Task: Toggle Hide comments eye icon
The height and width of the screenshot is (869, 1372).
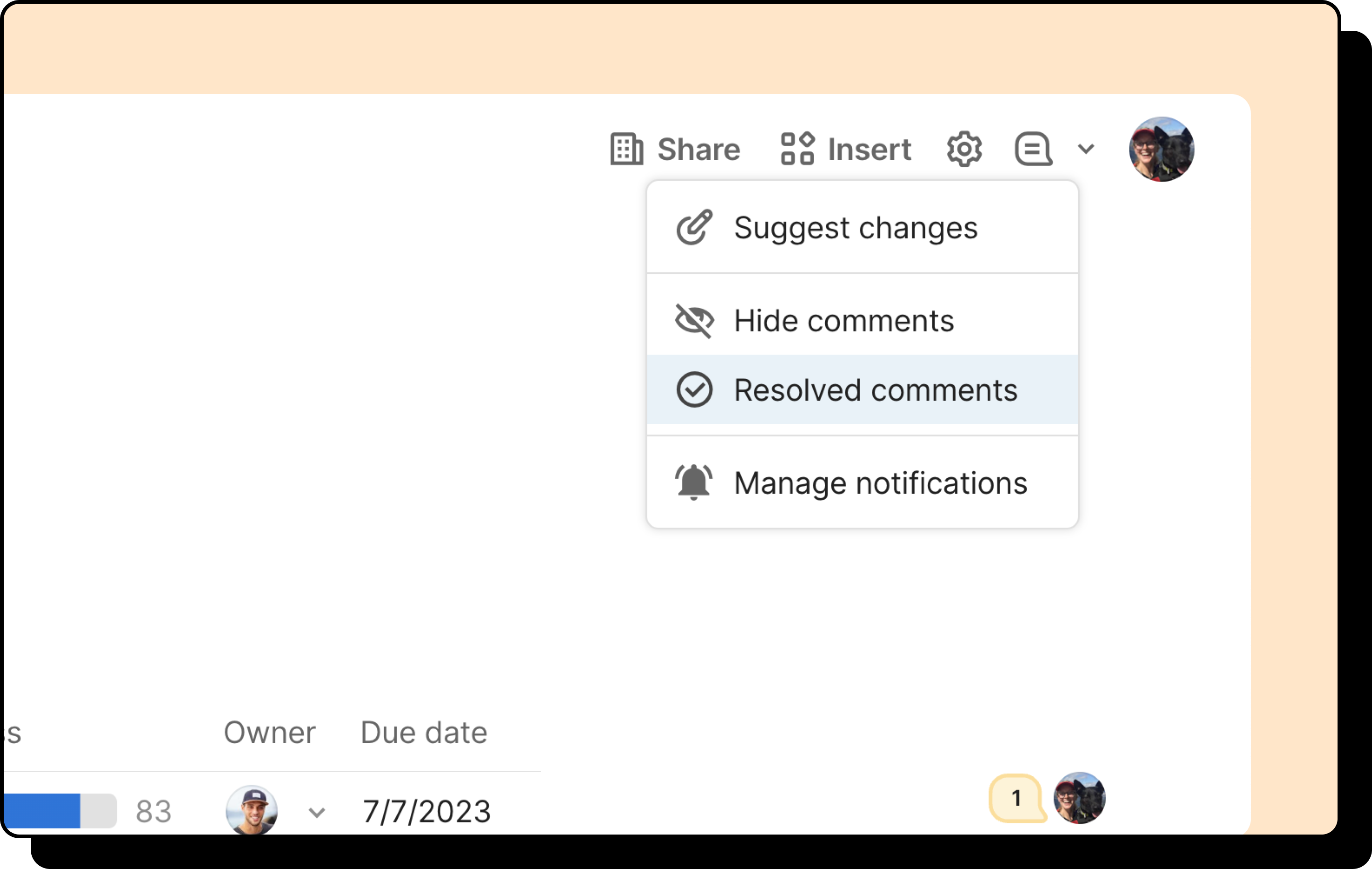Action: [x=694, y=320]
